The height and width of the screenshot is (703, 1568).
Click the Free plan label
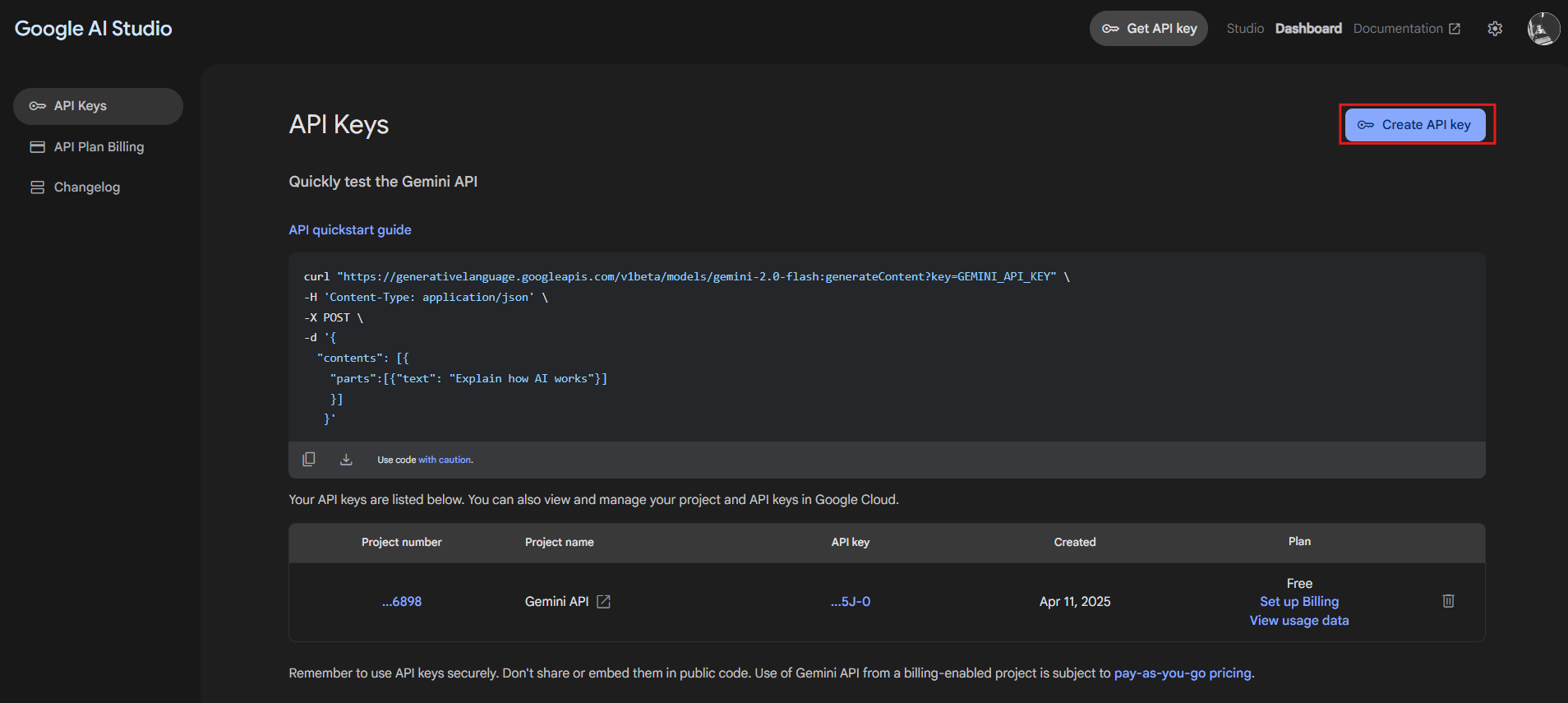1299,583
